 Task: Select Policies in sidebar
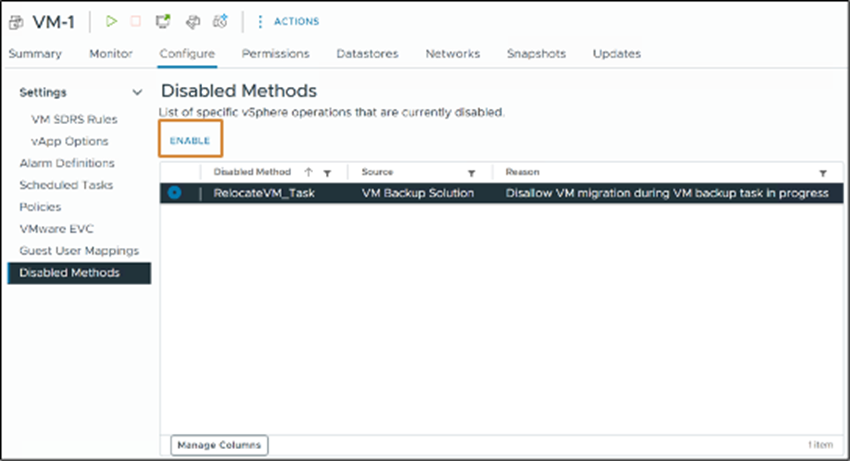click(x=40, y=207)
